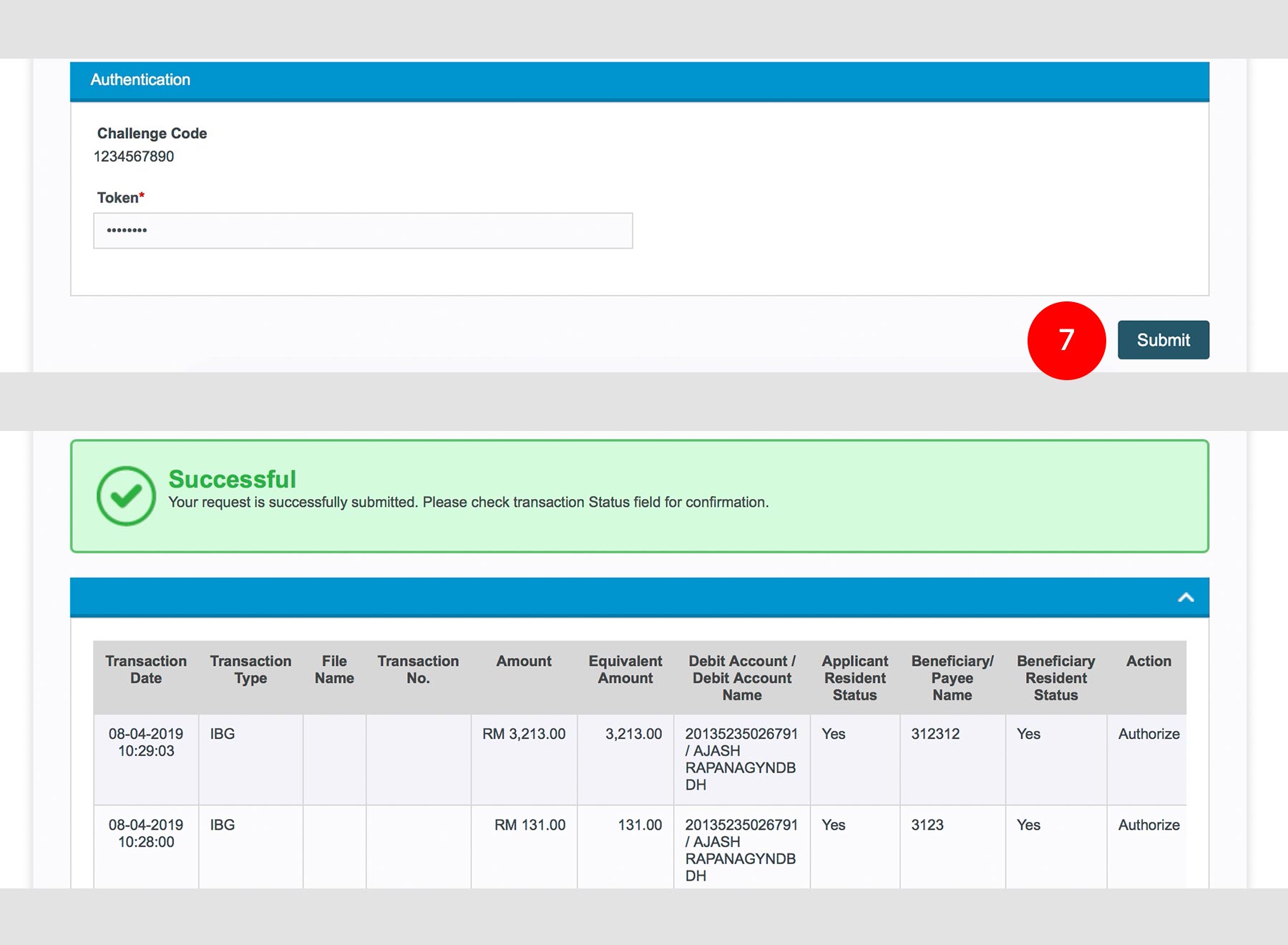Click the Action column header
The height and width of the screenshot is (945, 1288).
1148,661
